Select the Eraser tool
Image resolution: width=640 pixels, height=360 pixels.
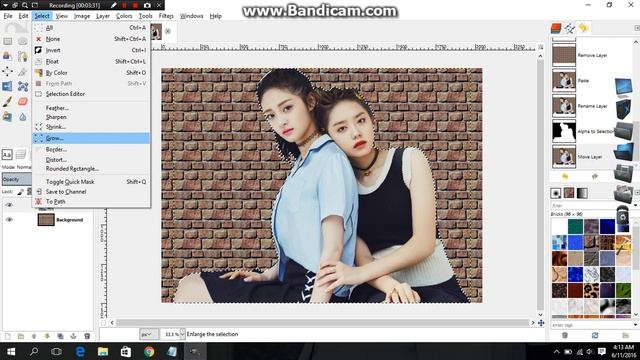click(x=22, y=102)
